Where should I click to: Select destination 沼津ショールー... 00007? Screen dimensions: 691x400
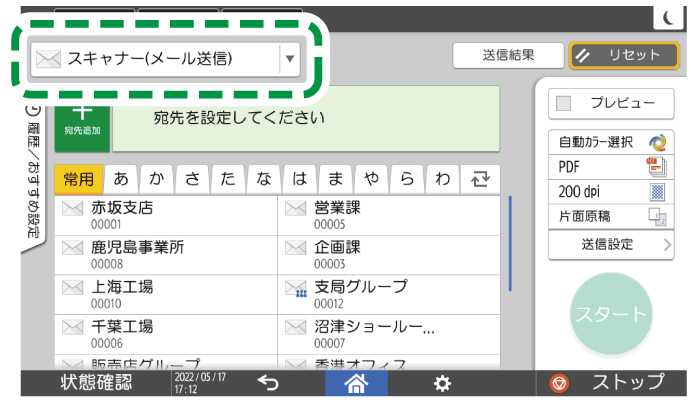389,334
